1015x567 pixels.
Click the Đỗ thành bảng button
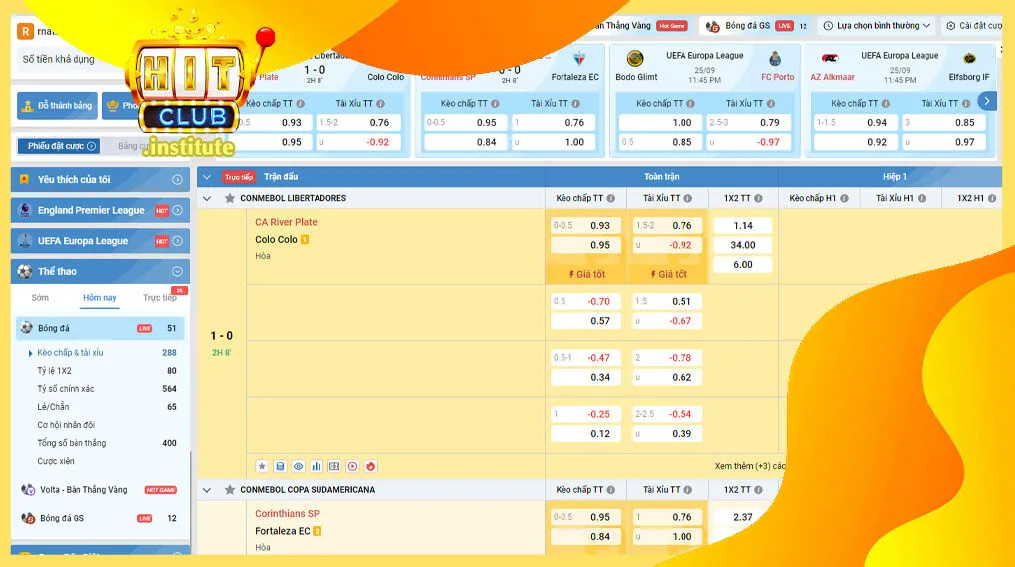point(58,106)
